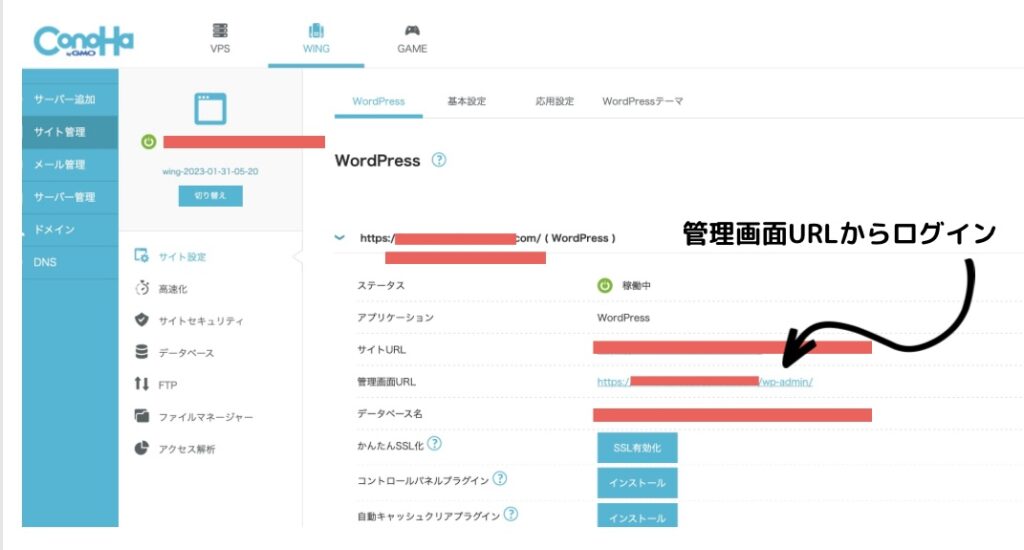
Task: Select the WING service tab
Action: pos(316,39)
